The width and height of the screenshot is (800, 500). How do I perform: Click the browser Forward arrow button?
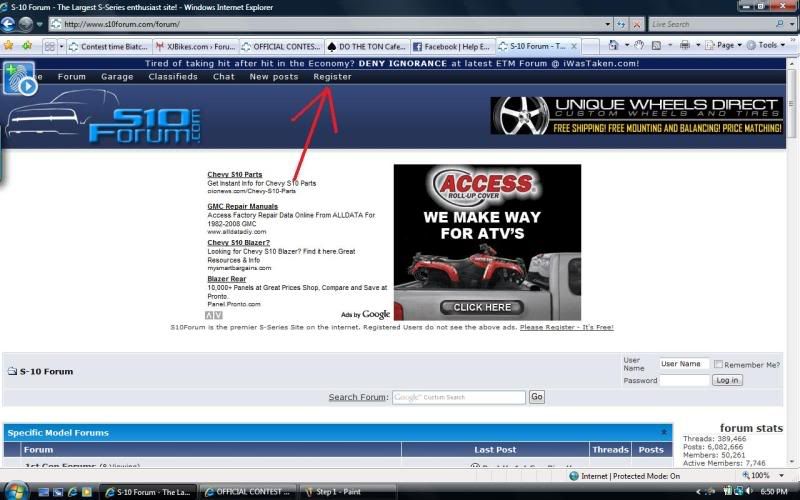[26, 24]
